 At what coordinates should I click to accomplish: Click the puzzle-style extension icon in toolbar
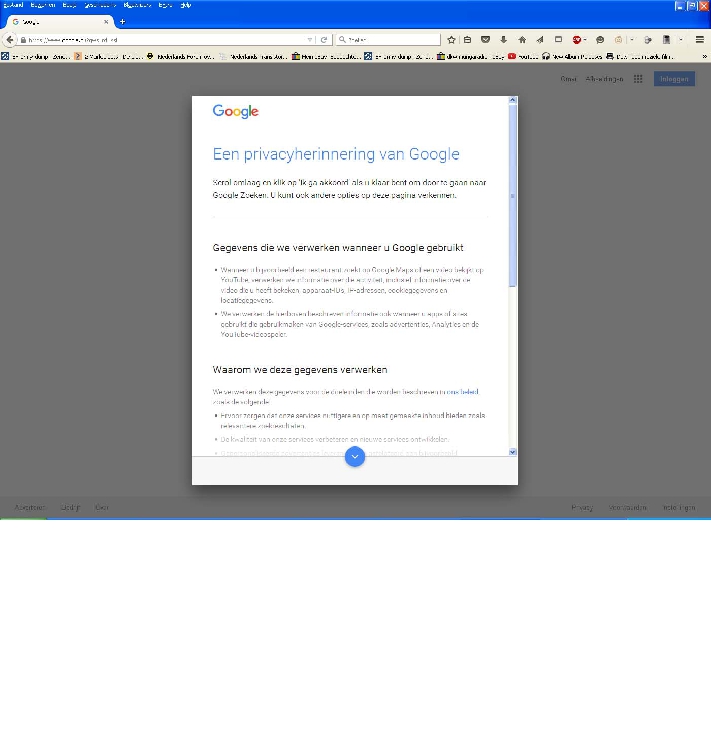point(648,40)
